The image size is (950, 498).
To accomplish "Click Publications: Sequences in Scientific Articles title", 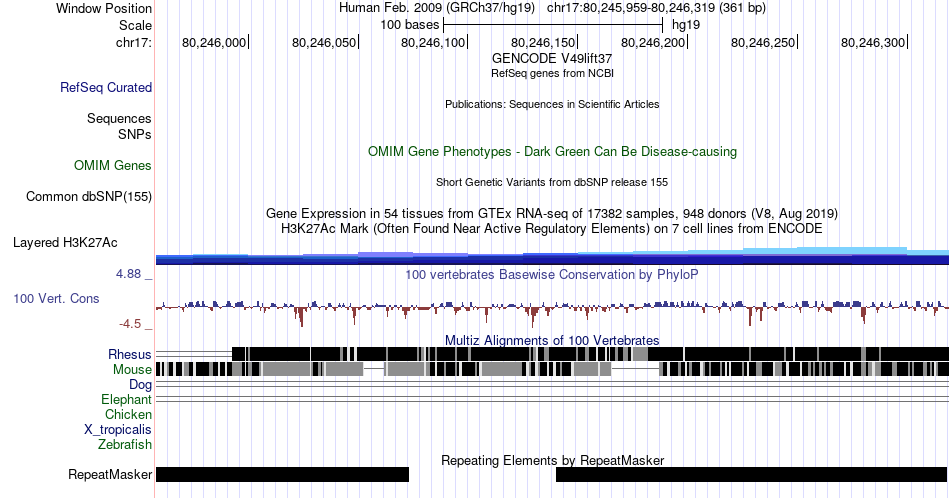I will 552,104.
